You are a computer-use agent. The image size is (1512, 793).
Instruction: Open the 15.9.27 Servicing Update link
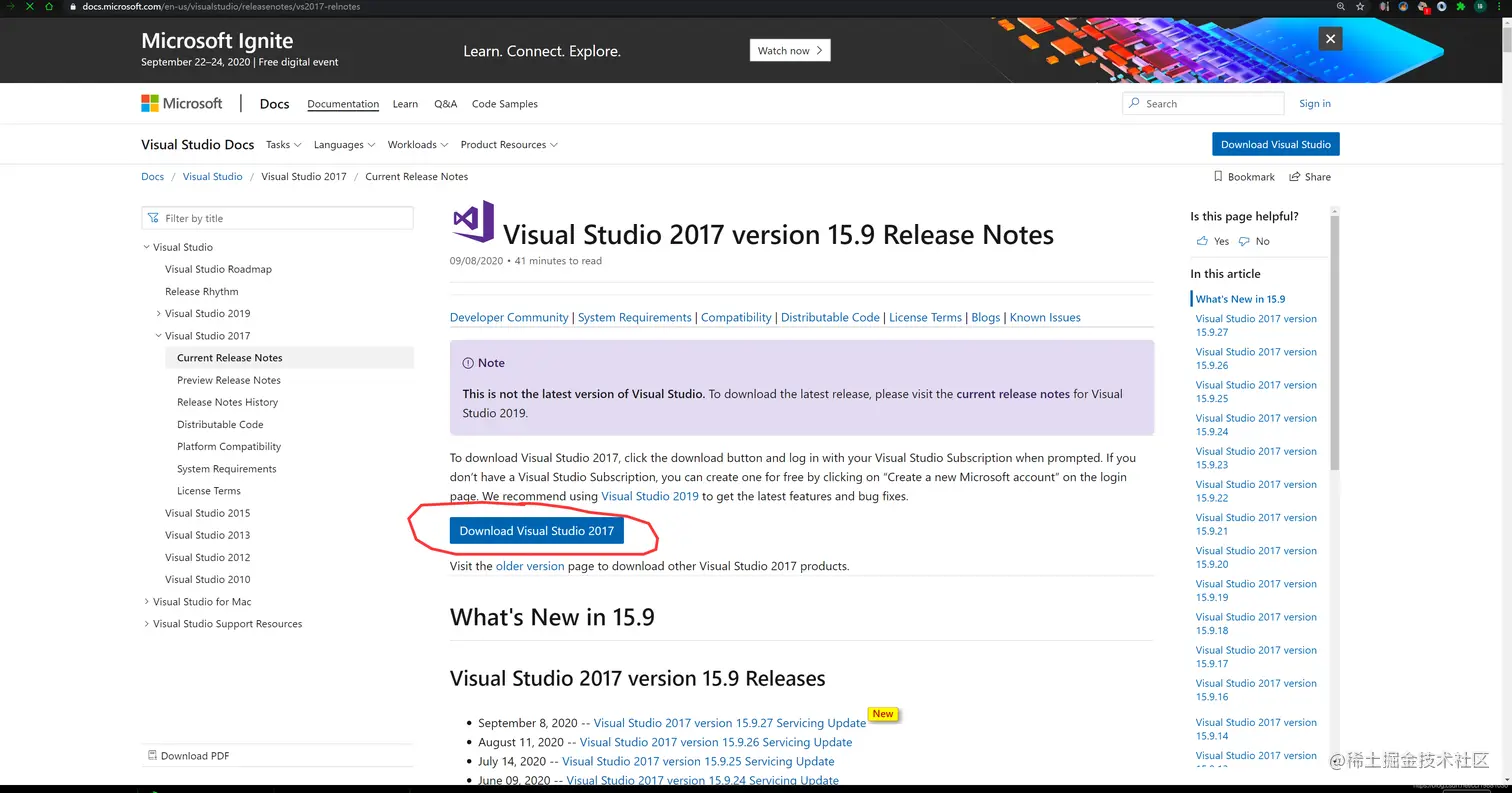[730, 723]
